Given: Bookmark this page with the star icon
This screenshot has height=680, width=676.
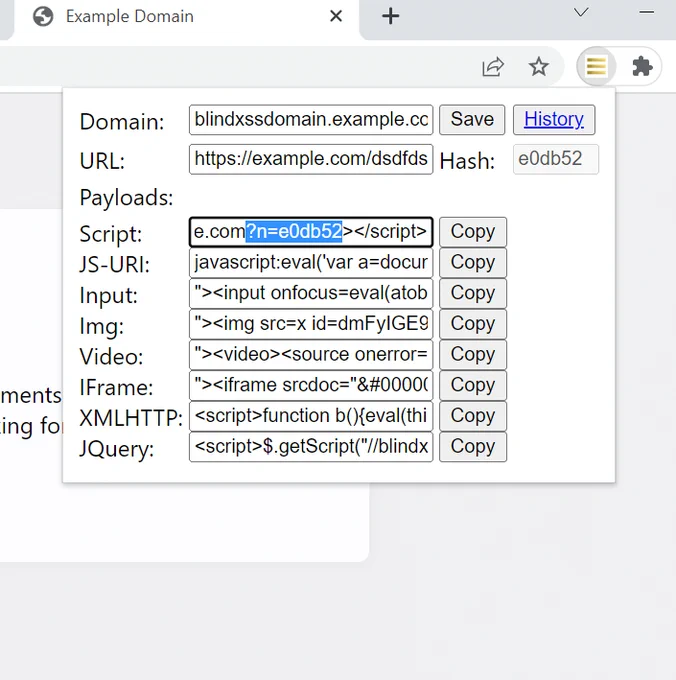Looking at the screenshot, I should [x=539, y=67].
